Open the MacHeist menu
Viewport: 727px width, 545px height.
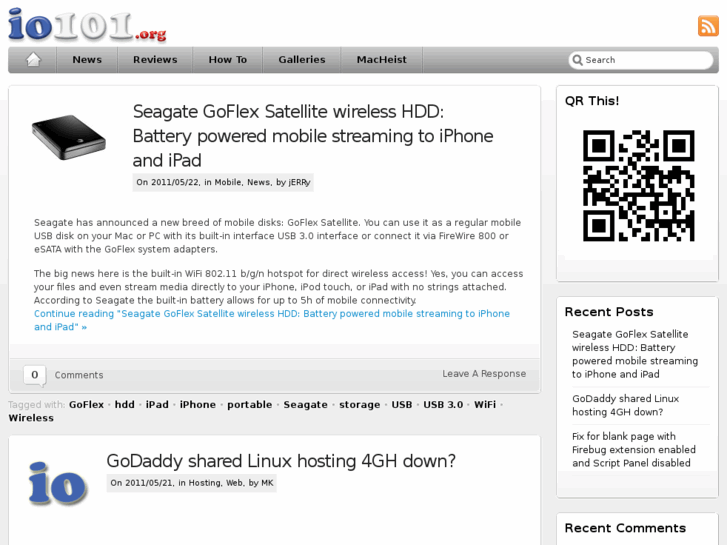coord(382,60)
